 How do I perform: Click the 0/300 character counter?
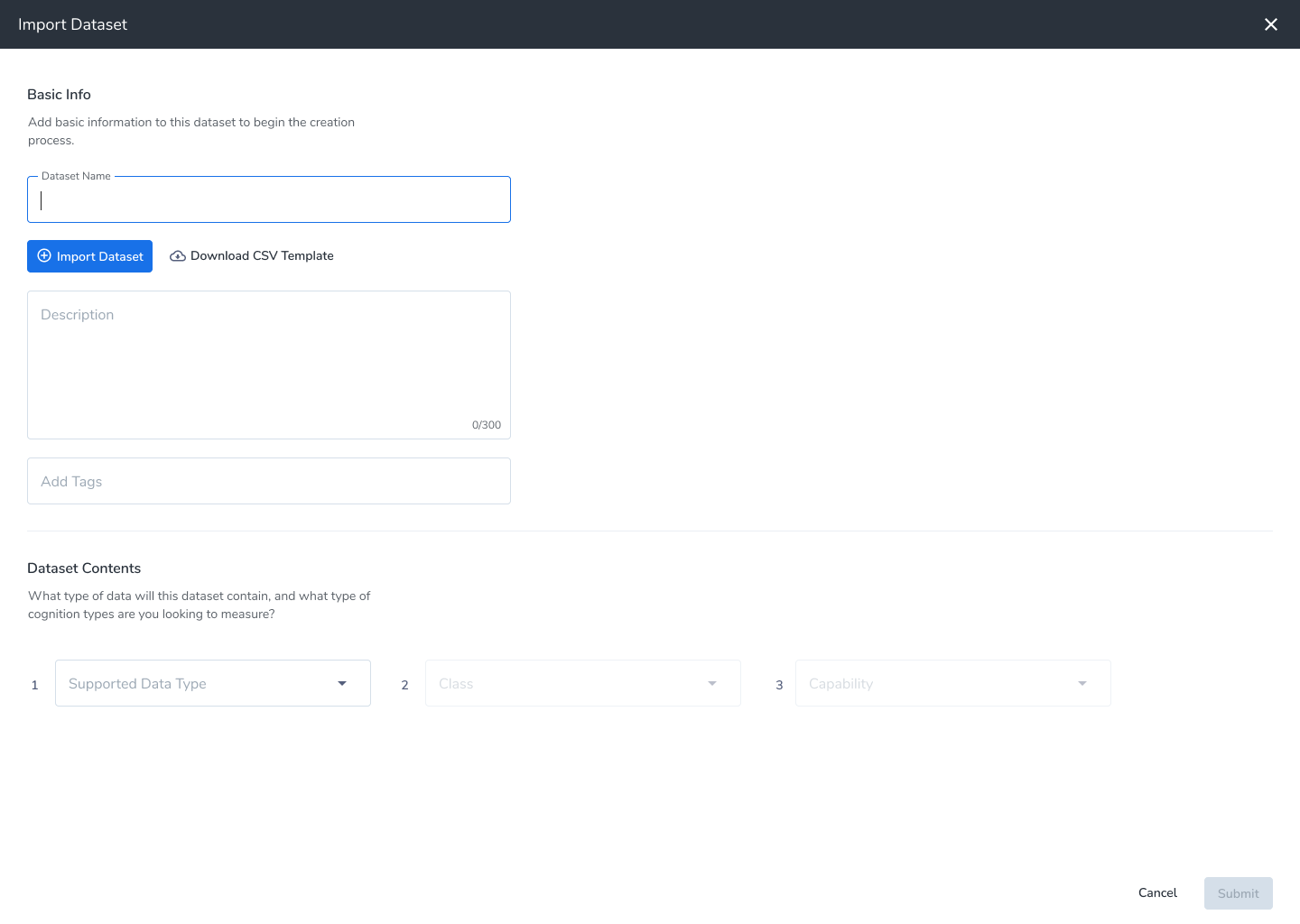click(x=487, y=424)
